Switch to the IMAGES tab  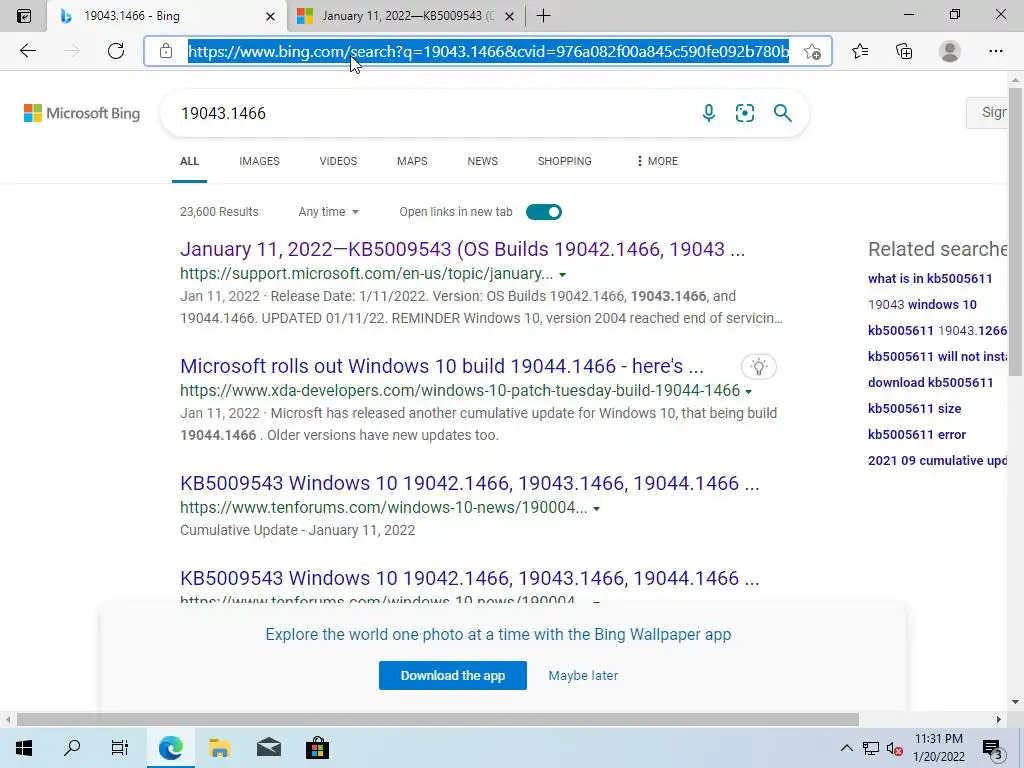(259, 161)
